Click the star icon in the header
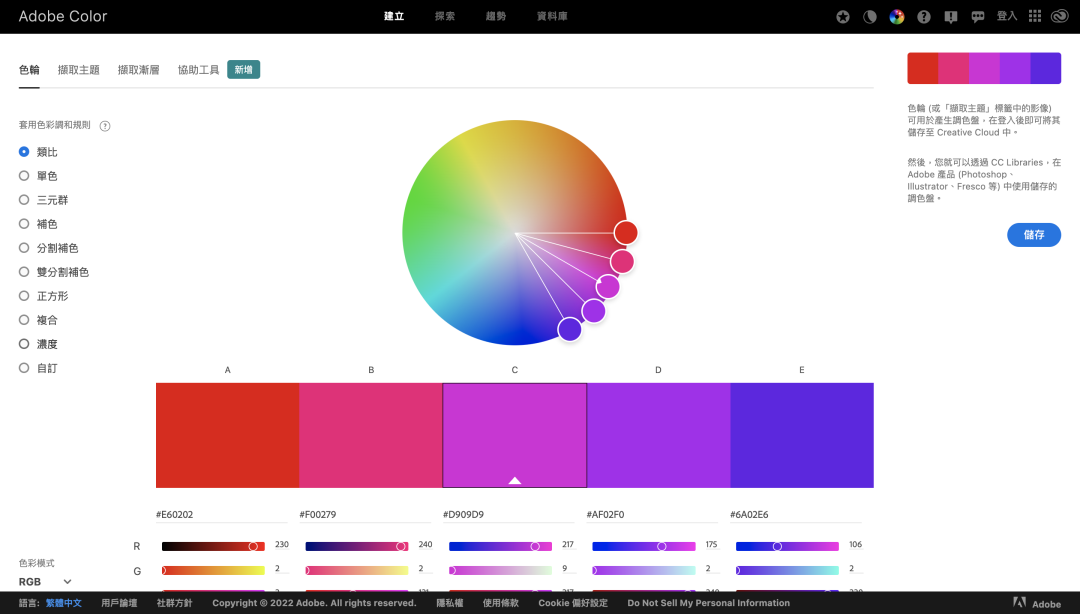This screenshot has height=614, width=1080. [842, 17]
